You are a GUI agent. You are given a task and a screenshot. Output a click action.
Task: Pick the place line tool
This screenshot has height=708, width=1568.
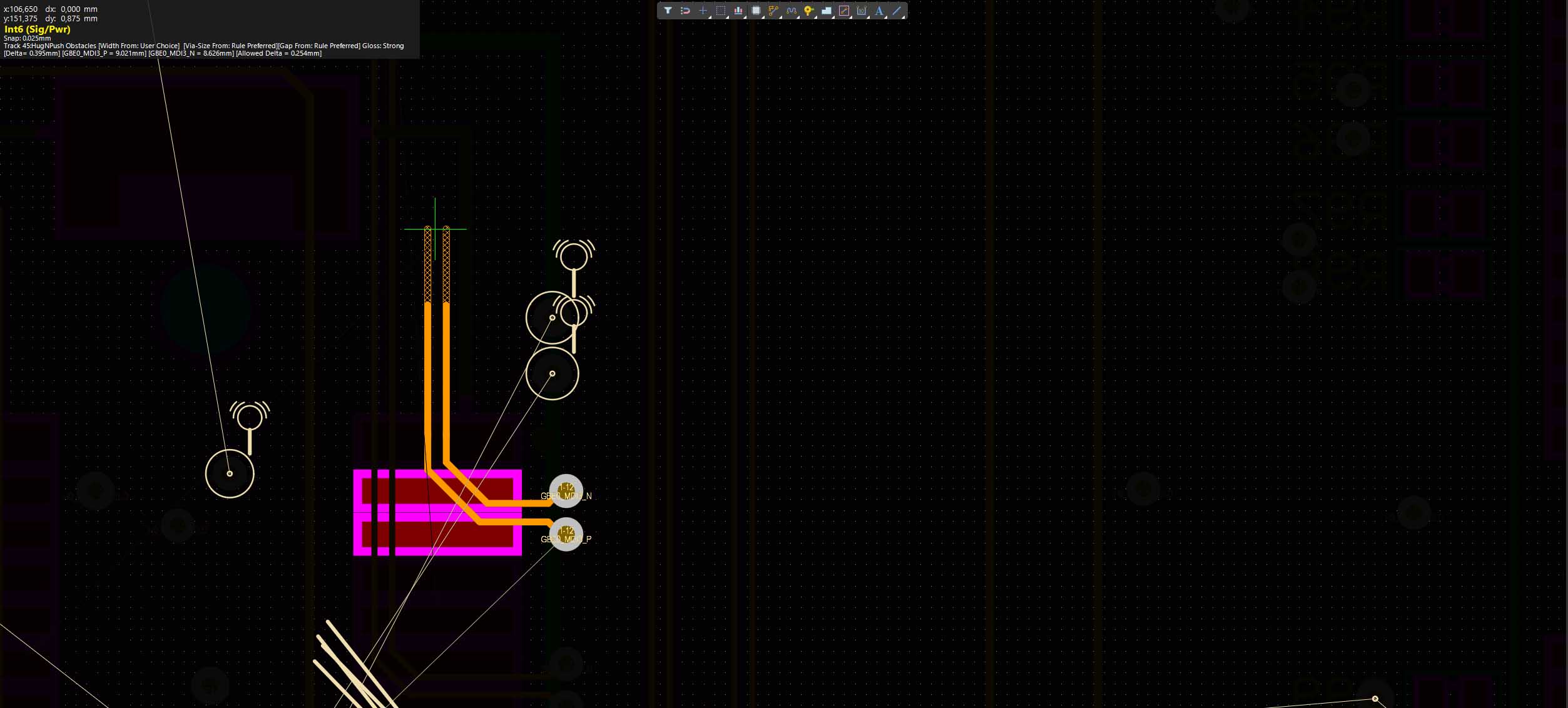(897, 11)
